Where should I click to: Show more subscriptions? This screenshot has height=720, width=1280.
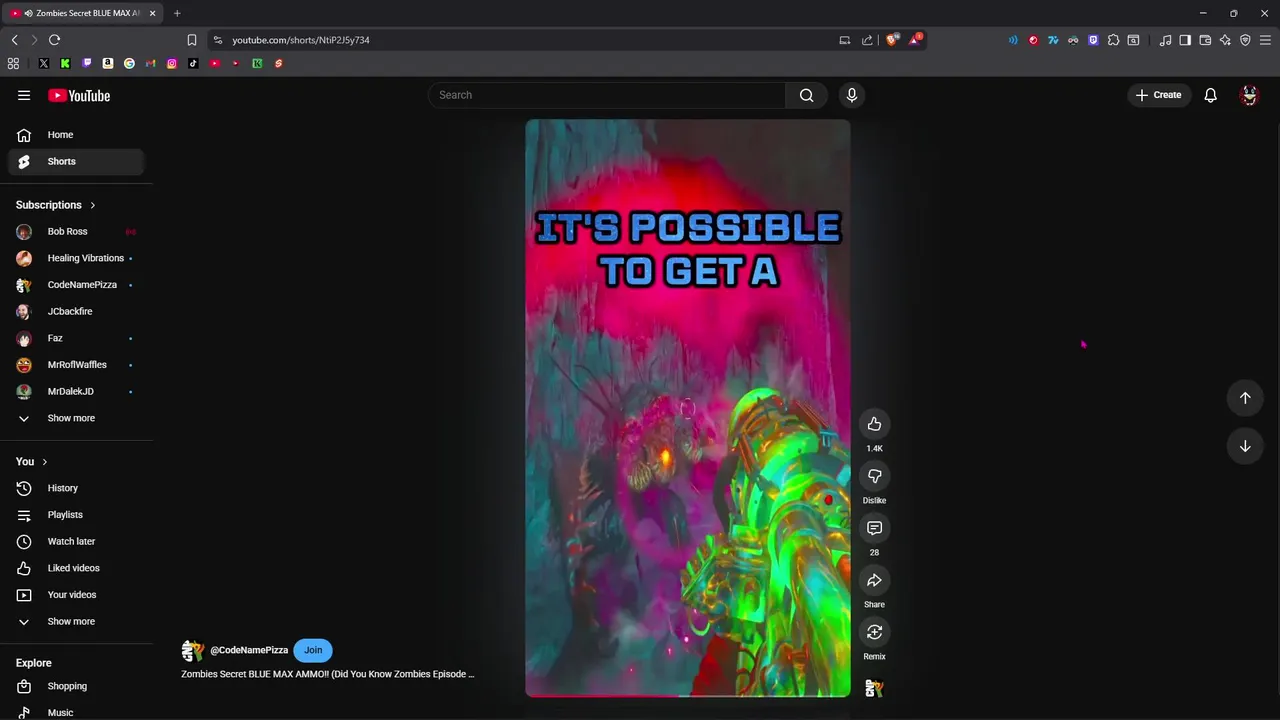[71, 418]
